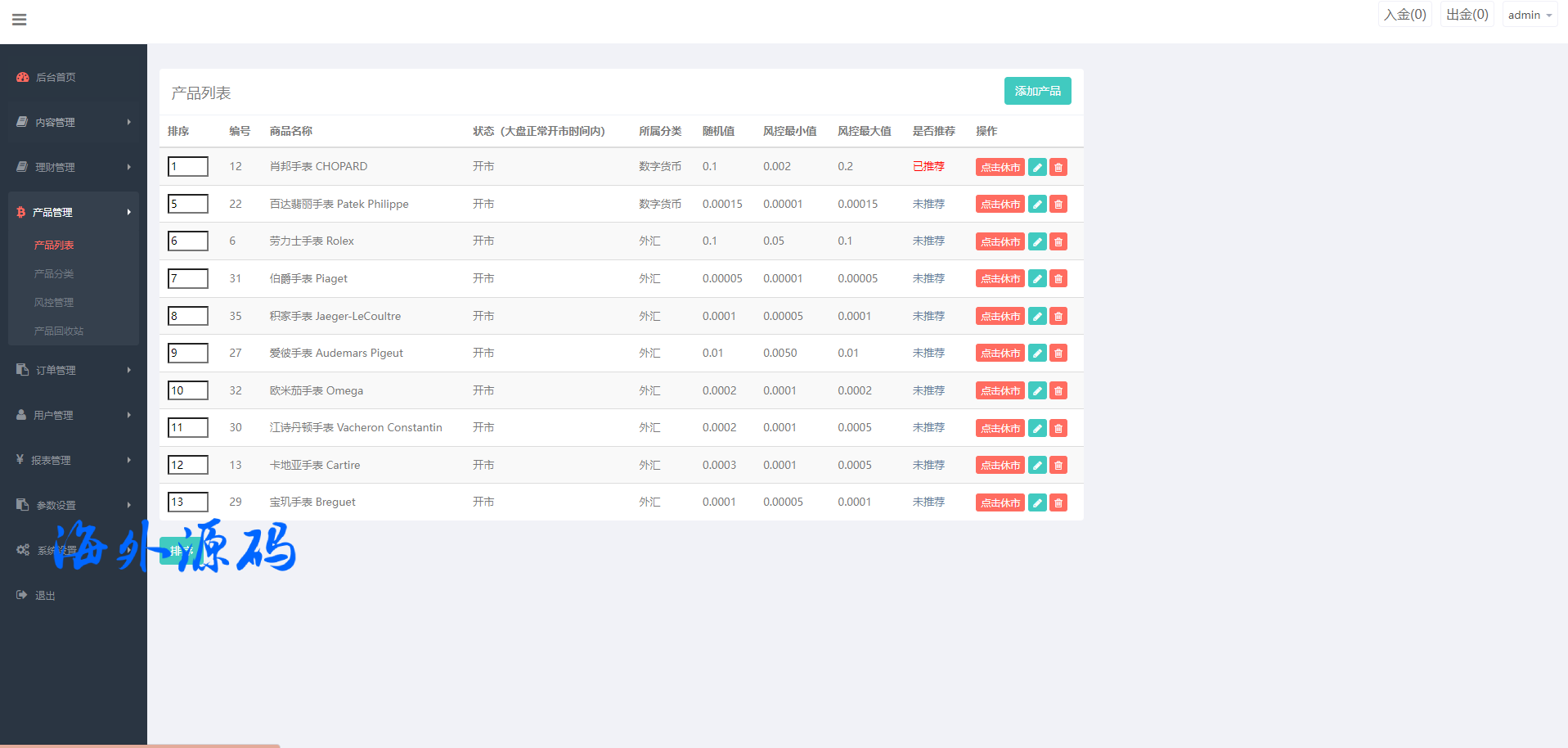Open 产品分类 in the sidebar submenu

point(54,273)
